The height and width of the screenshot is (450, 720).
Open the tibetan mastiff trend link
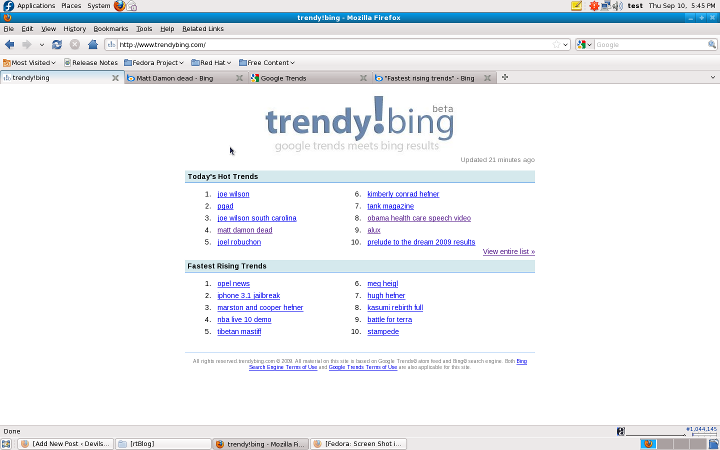click(239, 332)
